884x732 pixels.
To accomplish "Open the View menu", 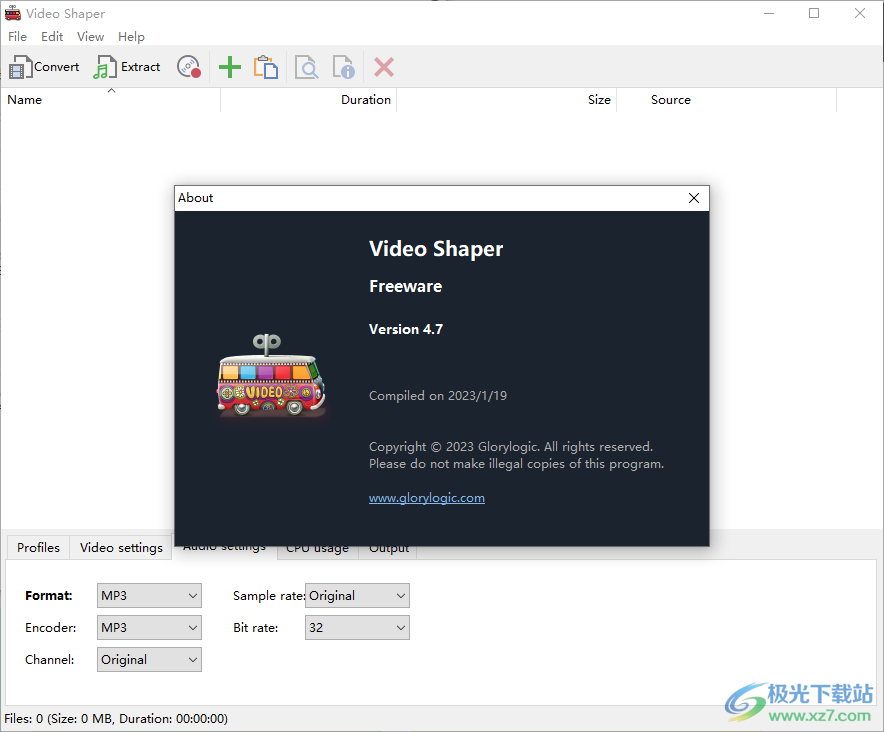I will tap(90, 37).
